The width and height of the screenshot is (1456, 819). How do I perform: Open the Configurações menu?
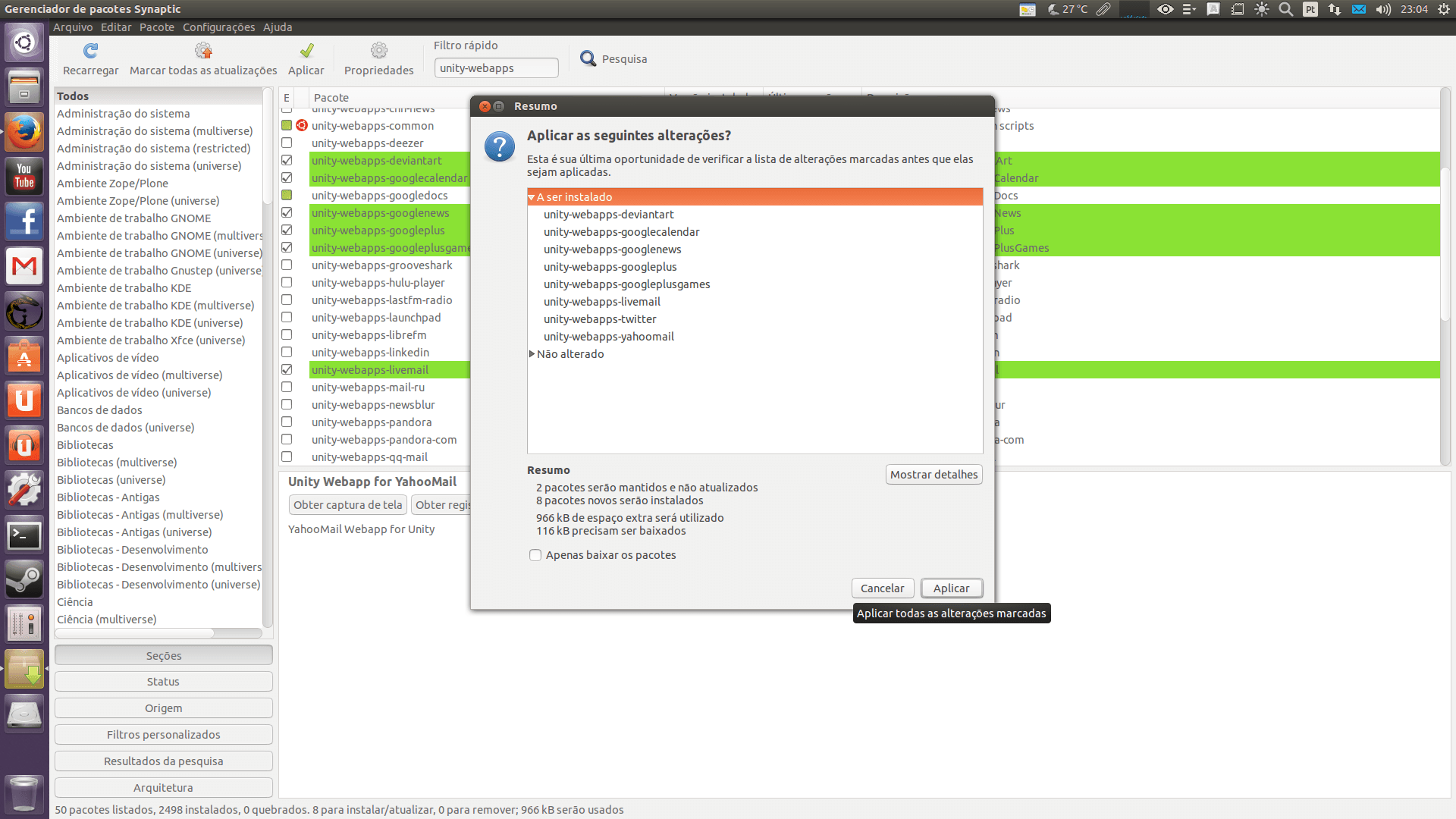(x=218, y=27)
